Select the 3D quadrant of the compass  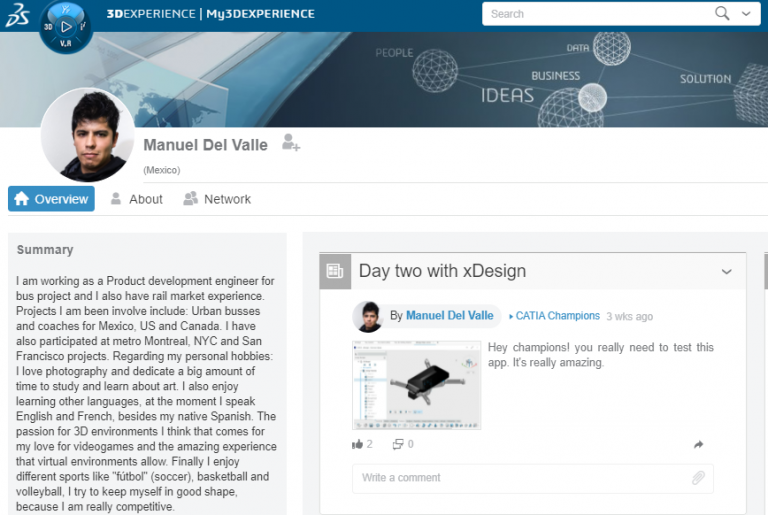[50, 27]
